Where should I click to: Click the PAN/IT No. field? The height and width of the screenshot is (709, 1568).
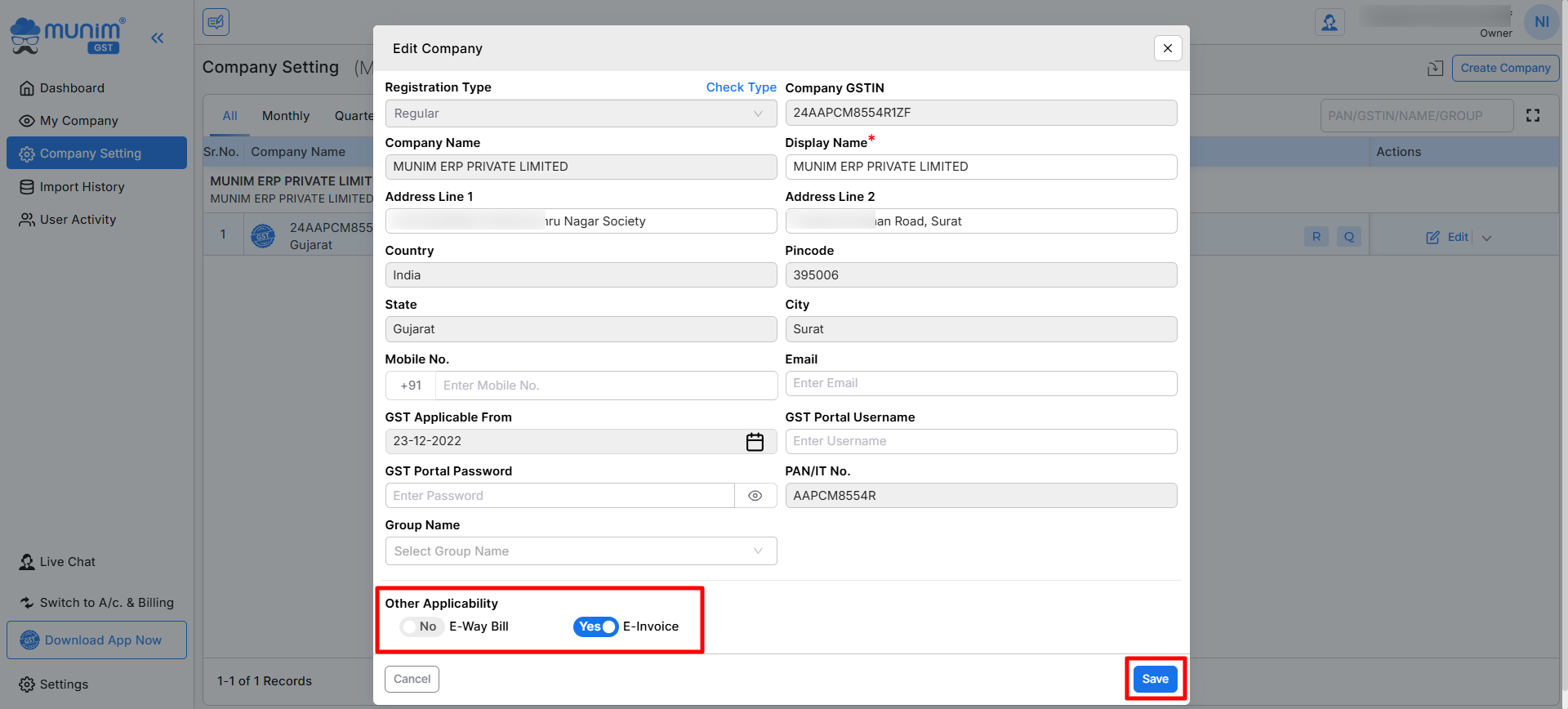tap(981, 496)
